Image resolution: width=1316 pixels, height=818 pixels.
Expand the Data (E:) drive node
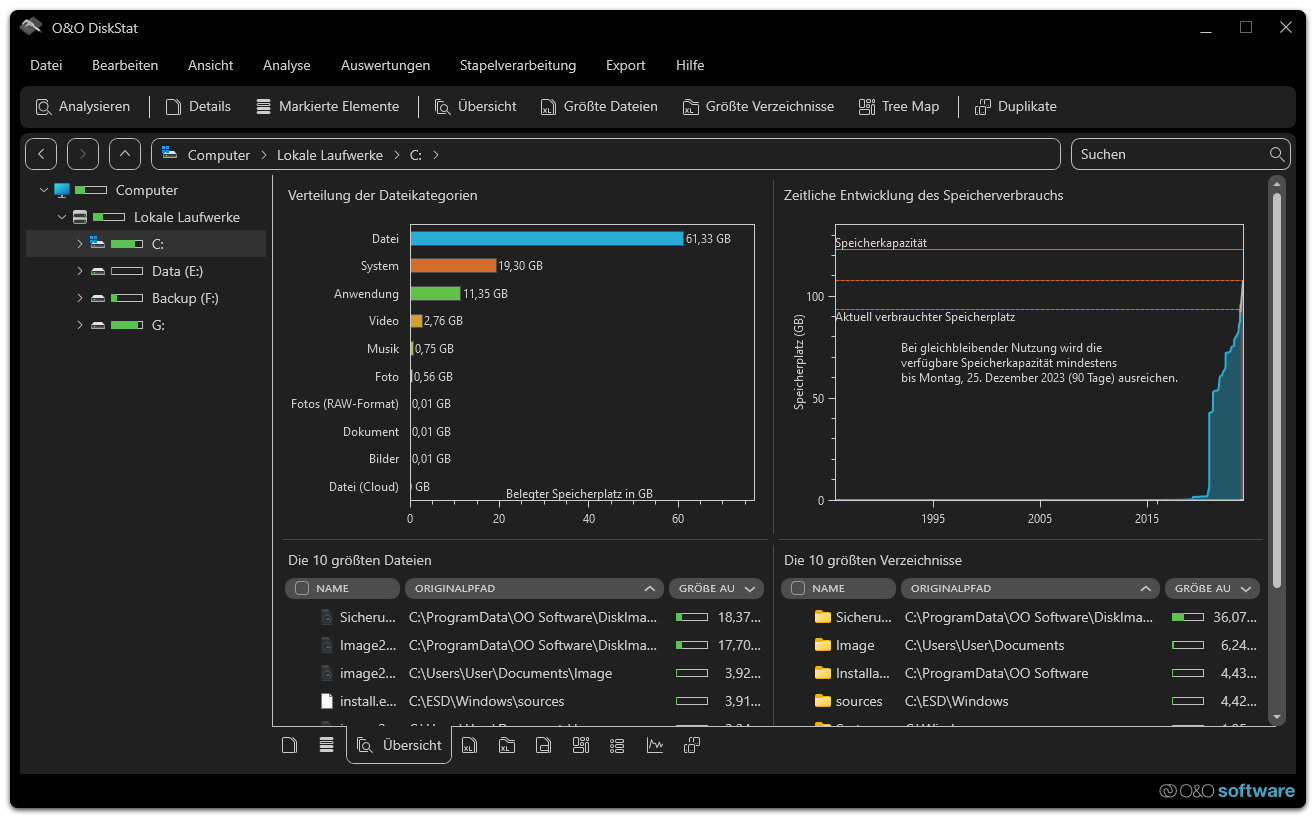coord(79,271)
